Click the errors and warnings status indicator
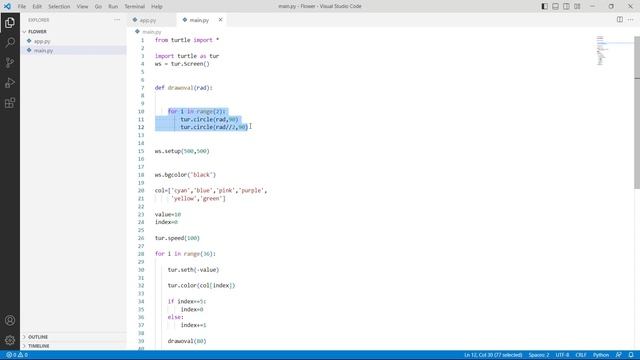 coord(17,355)
